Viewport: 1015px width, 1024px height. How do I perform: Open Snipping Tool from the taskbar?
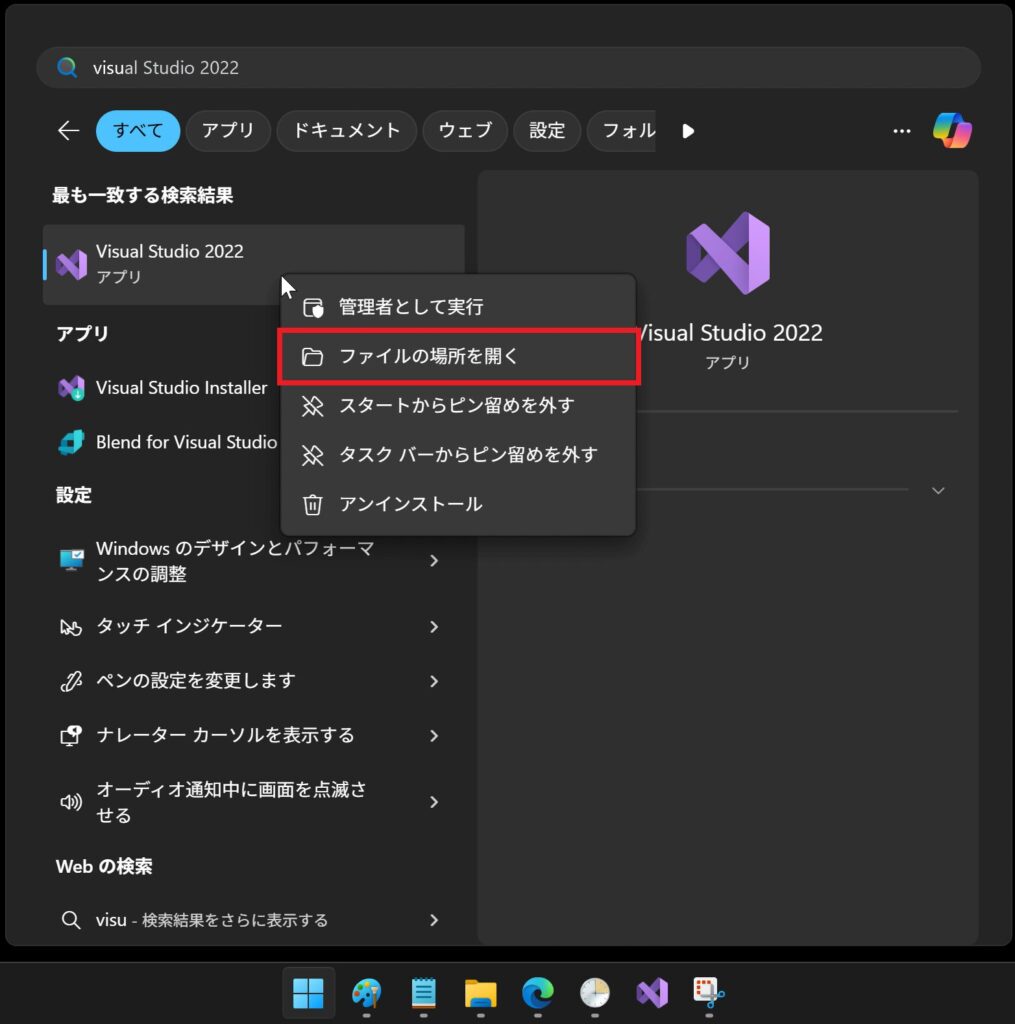[709, 993]
